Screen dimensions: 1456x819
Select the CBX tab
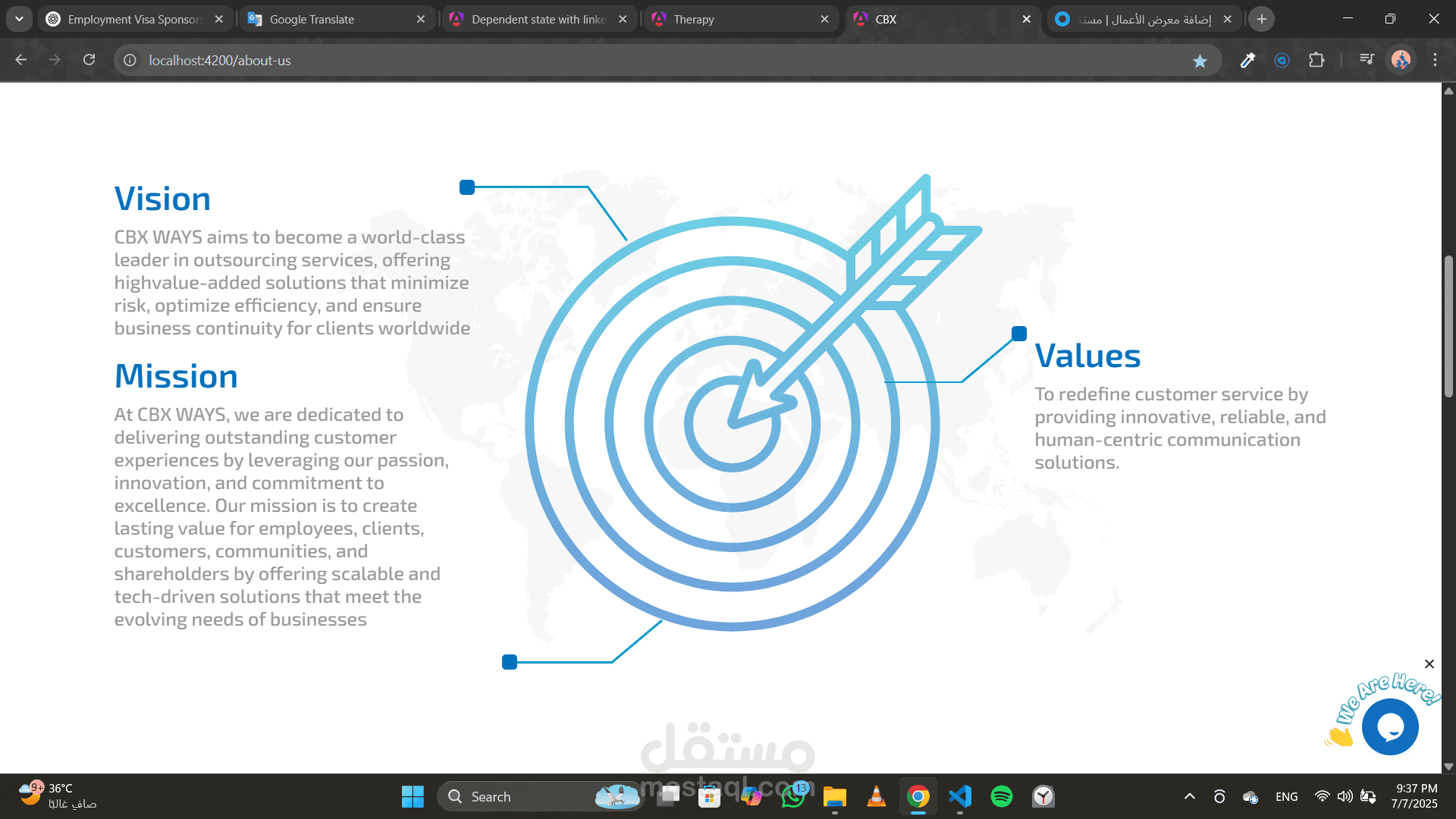tap(942, 19)
